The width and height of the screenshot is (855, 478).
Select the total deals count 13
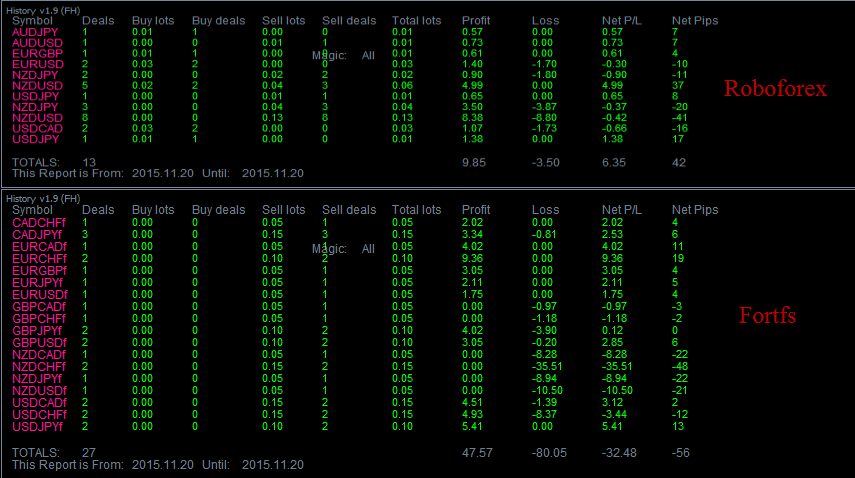tap(89, 162)
